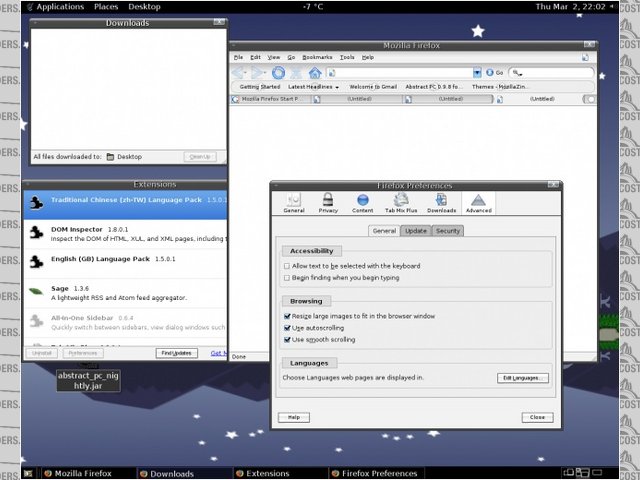Open the Downloads preferences panel
This screenshot has width=640, height=480.
tap(441, 203)
